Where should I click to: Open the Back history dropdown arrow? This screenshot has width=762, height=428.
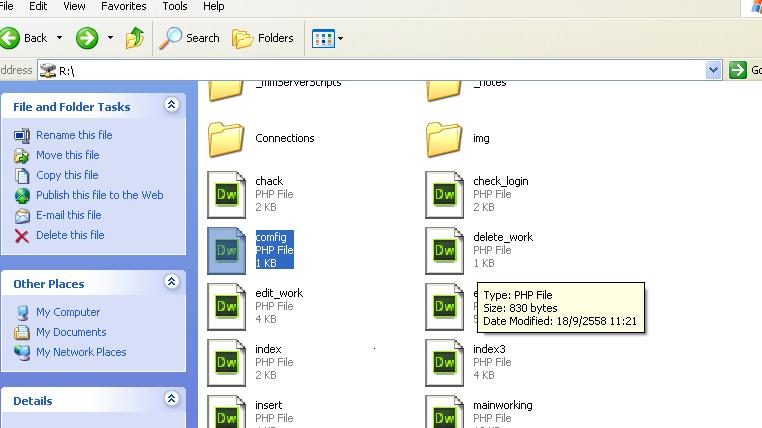coord(59,38)
